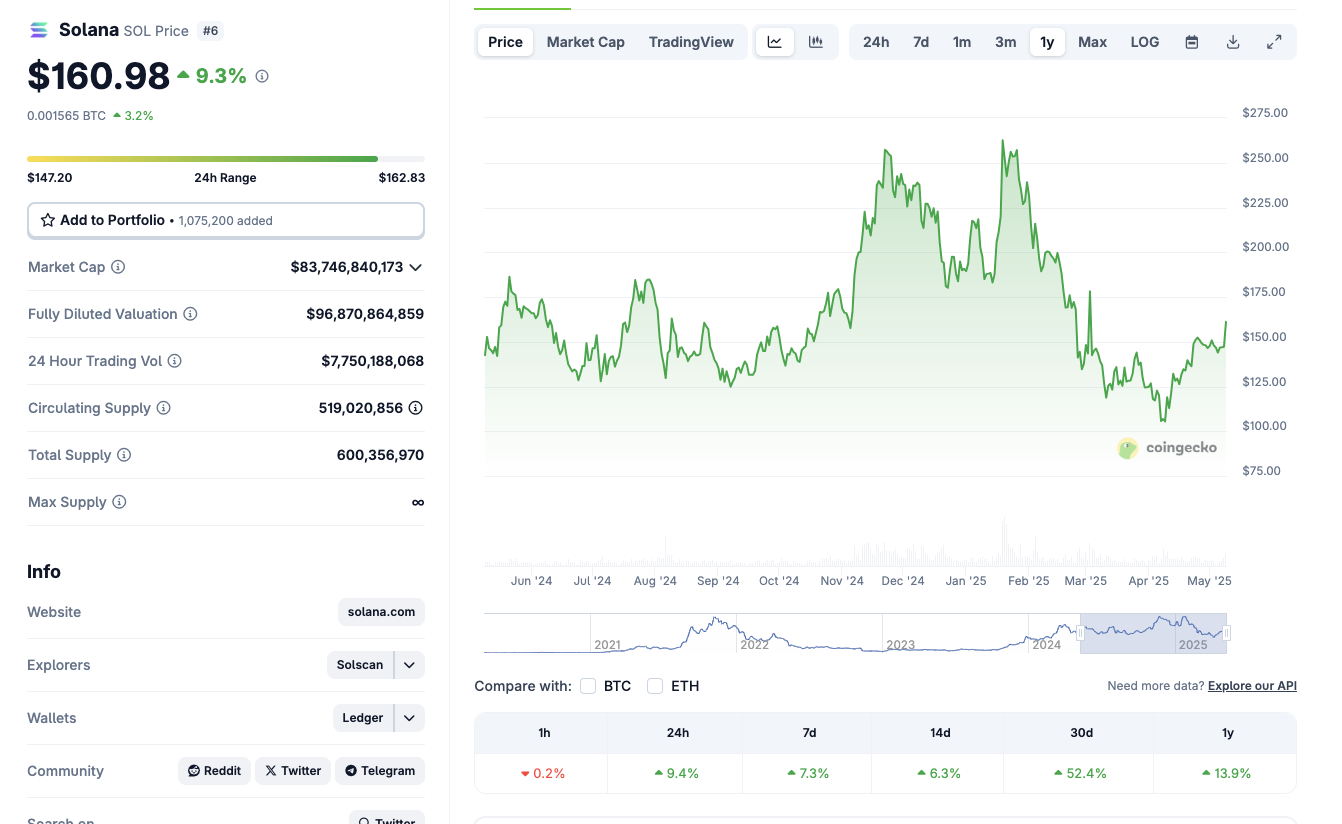
Task: Click the info icon after 519,020,856 value
Action: tap(416, 408)
